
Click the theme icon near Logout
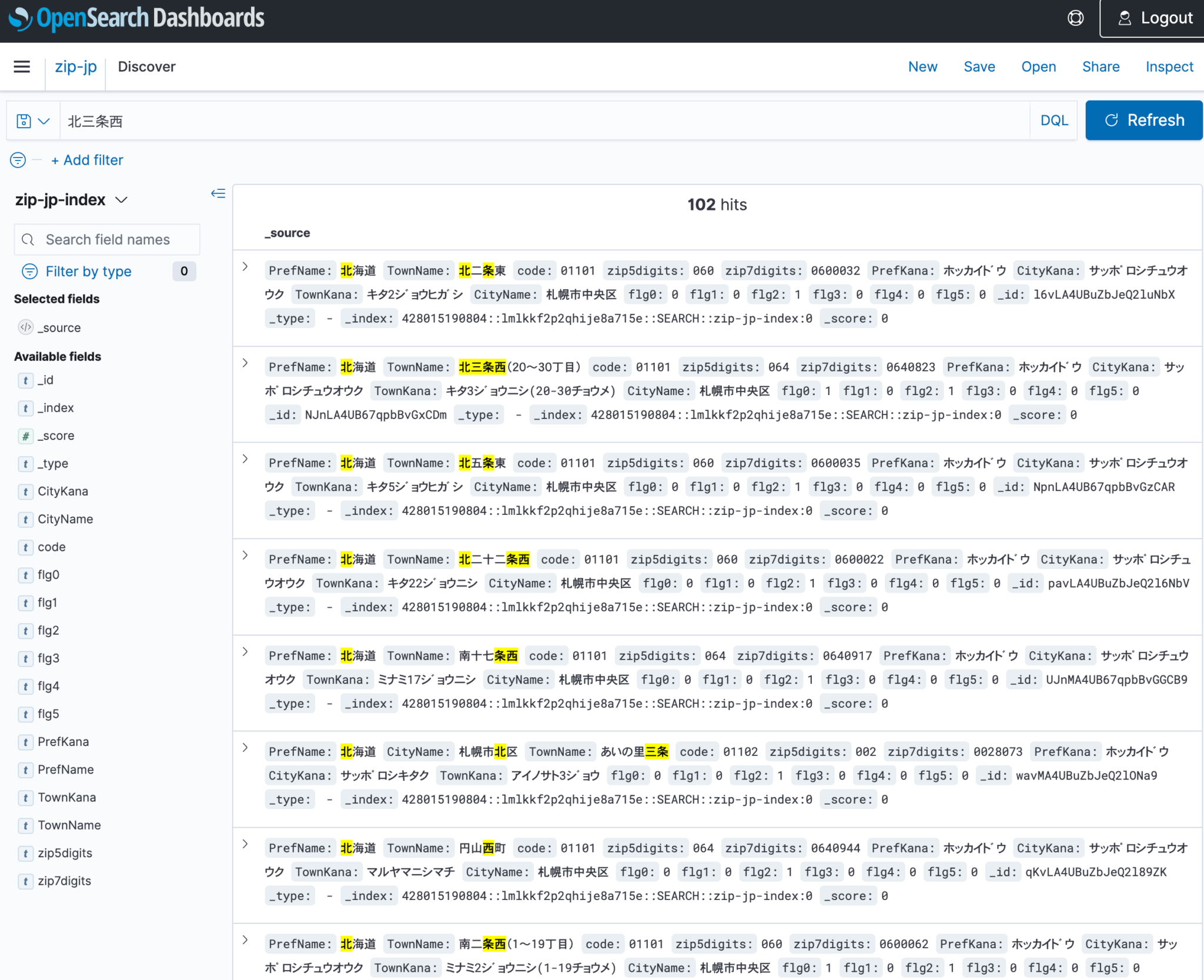point(1076,18)
